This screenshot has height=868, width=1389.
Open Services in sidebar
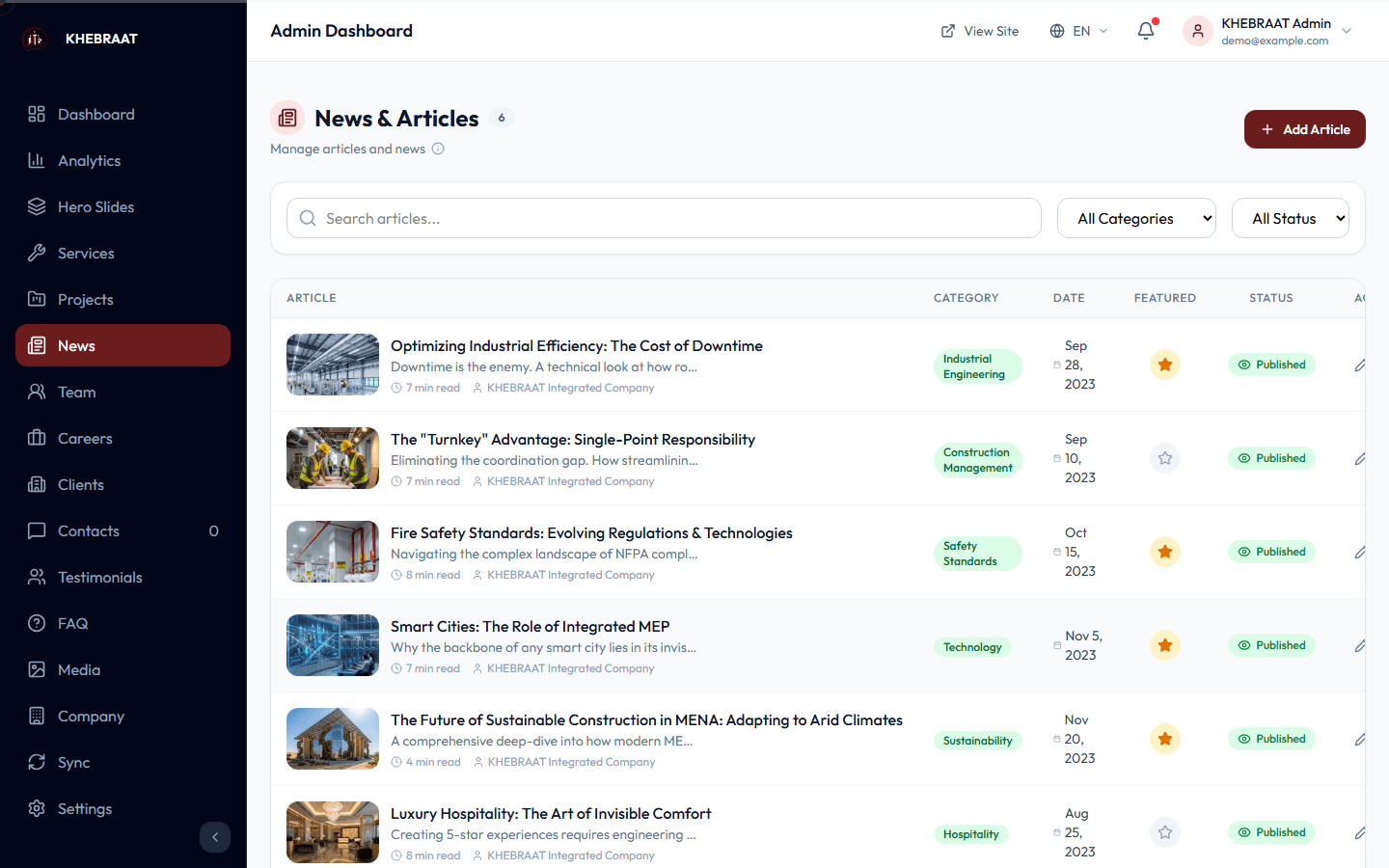pyautogui.click(x=123, y=253)
